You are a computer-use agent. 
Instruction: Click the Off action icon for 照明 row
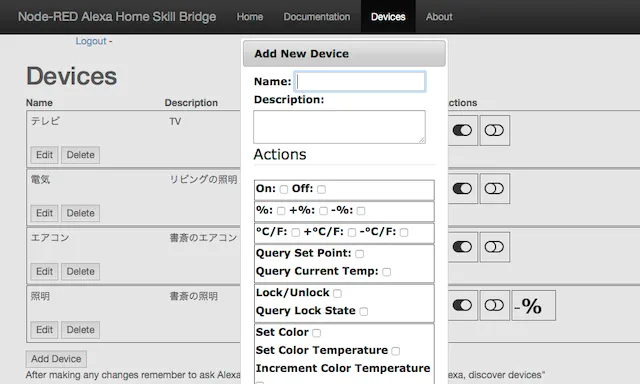coord(495,305)
